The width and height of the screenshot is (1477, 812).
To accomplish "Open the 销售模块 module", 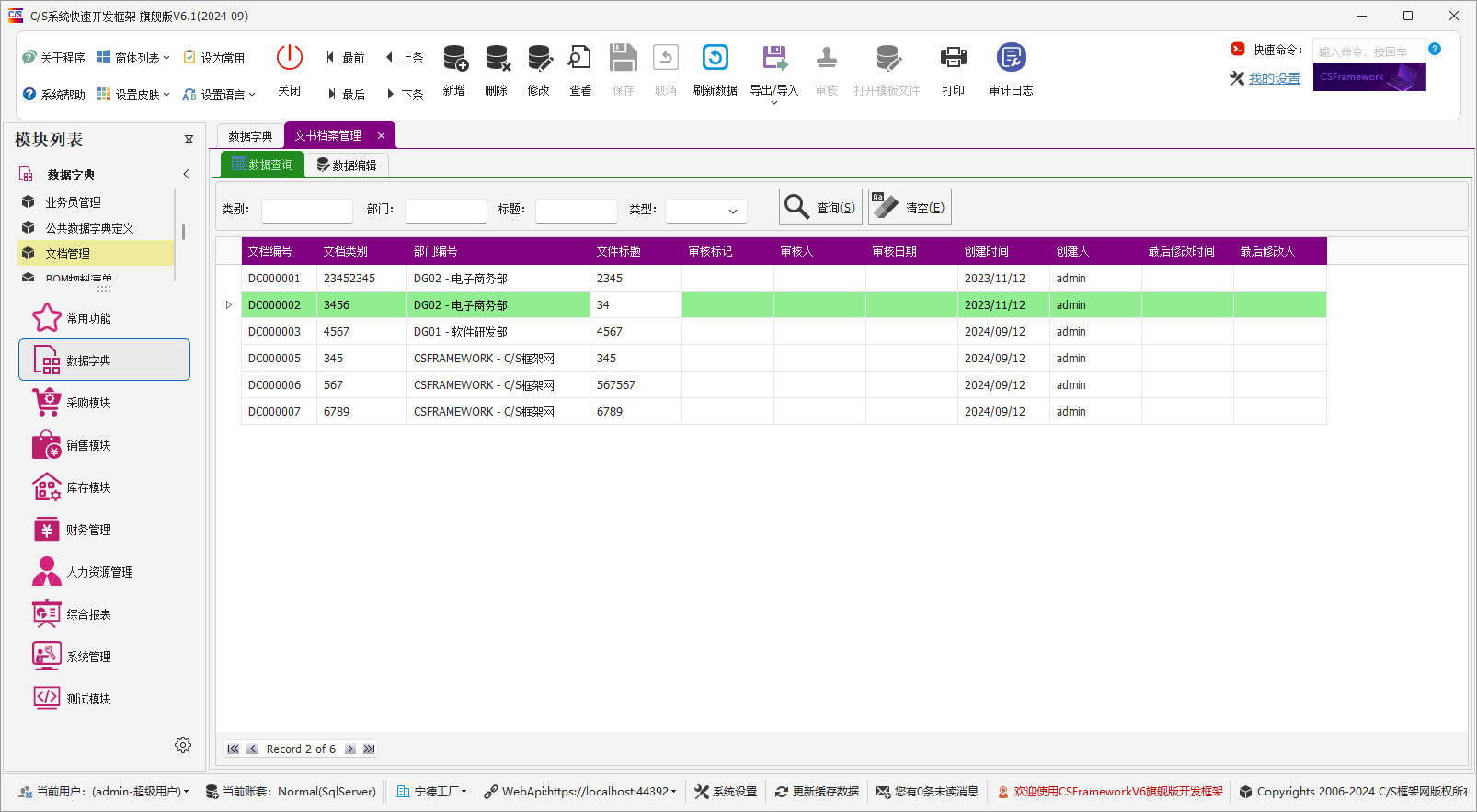I will pyautogui.click(x=104, y=445).
